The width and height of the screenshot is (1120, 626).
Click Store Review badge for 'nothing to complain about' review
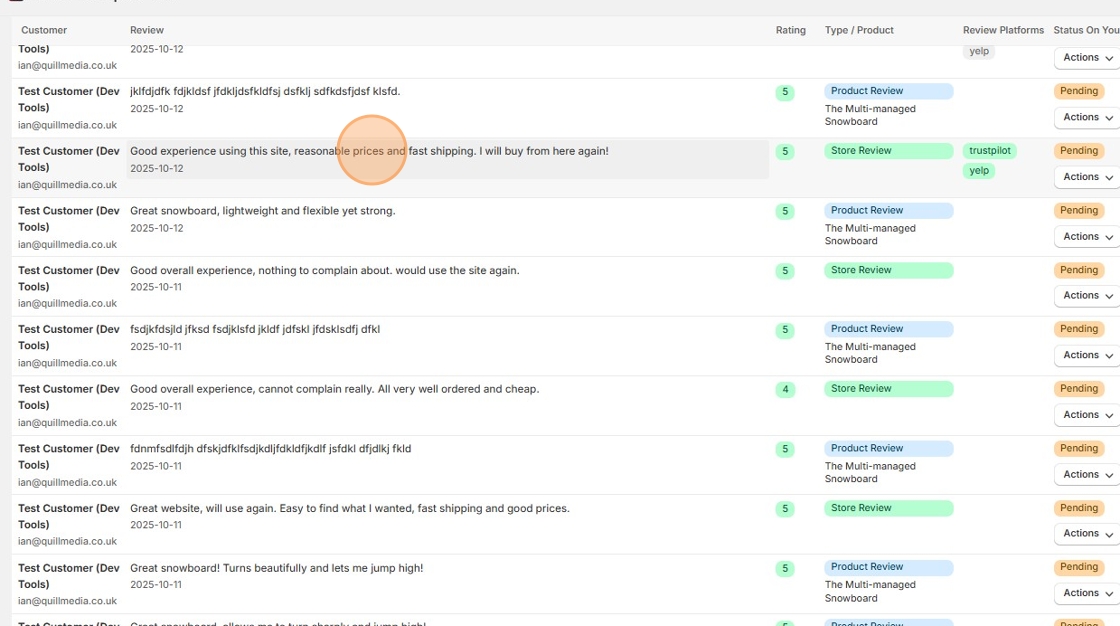889,270
